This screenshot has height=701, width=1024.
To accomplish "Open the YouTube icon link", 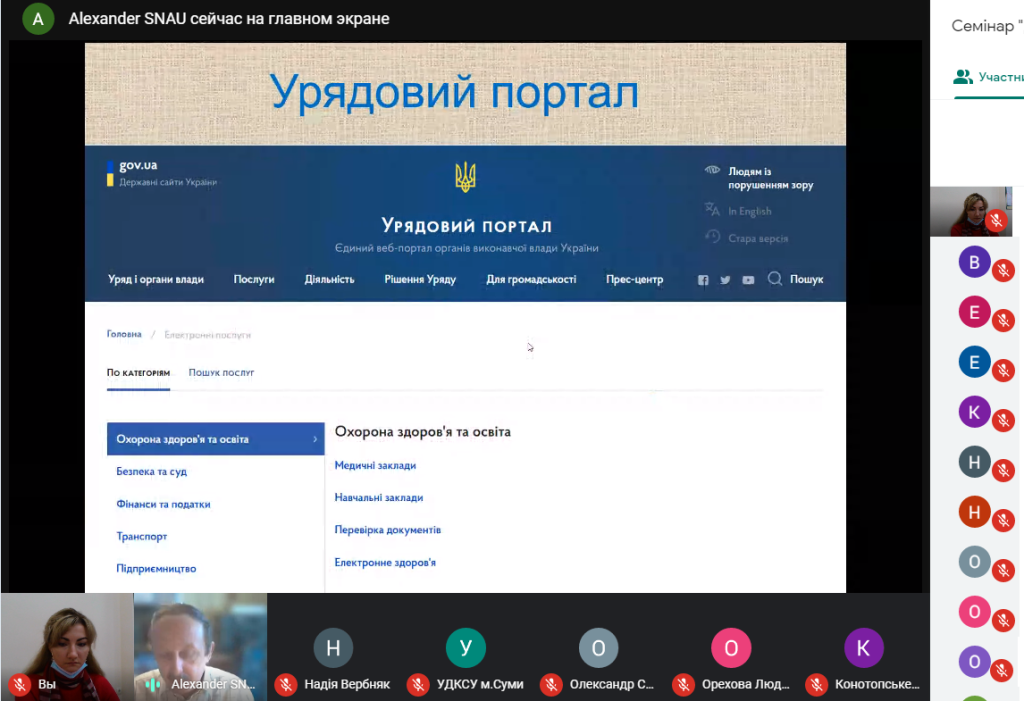I will pos(748,280).
